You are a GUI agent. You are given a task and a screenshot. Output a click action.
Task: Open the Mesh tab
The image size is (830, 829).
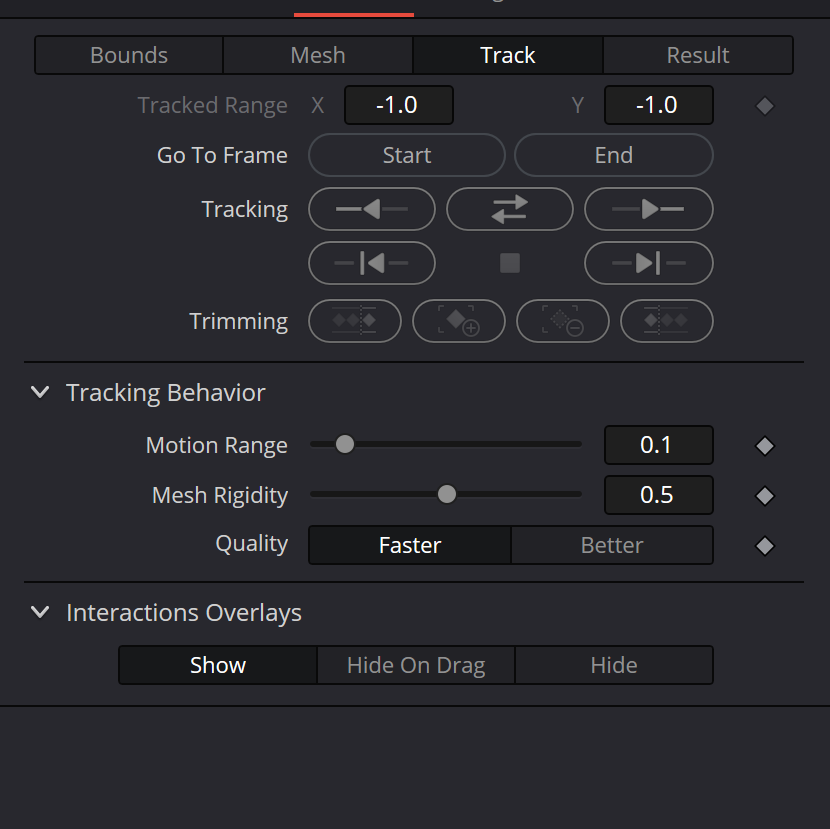pyautogui.click(x=318, y=55)
